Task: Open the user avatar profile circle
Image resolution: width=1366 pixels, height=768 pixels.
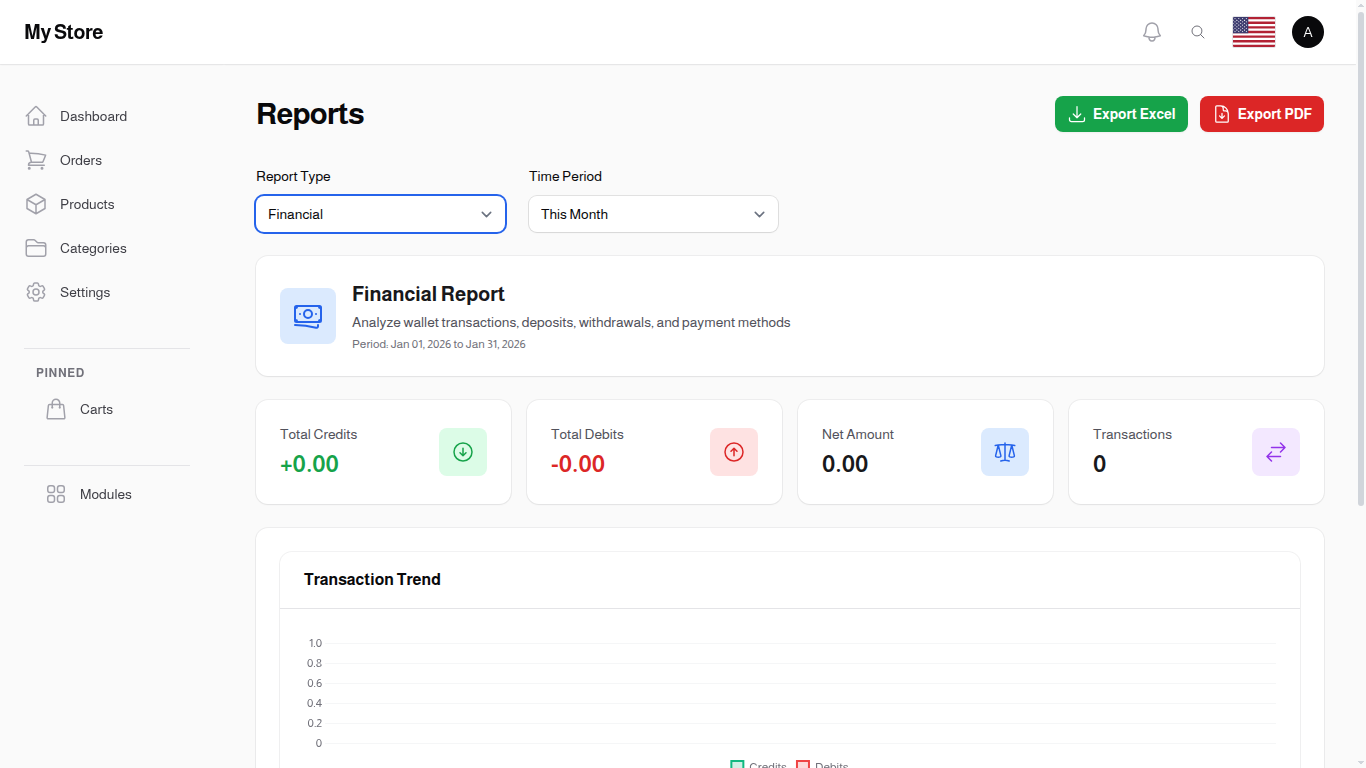Action: pyautogui.click(x=1308, y=31)
